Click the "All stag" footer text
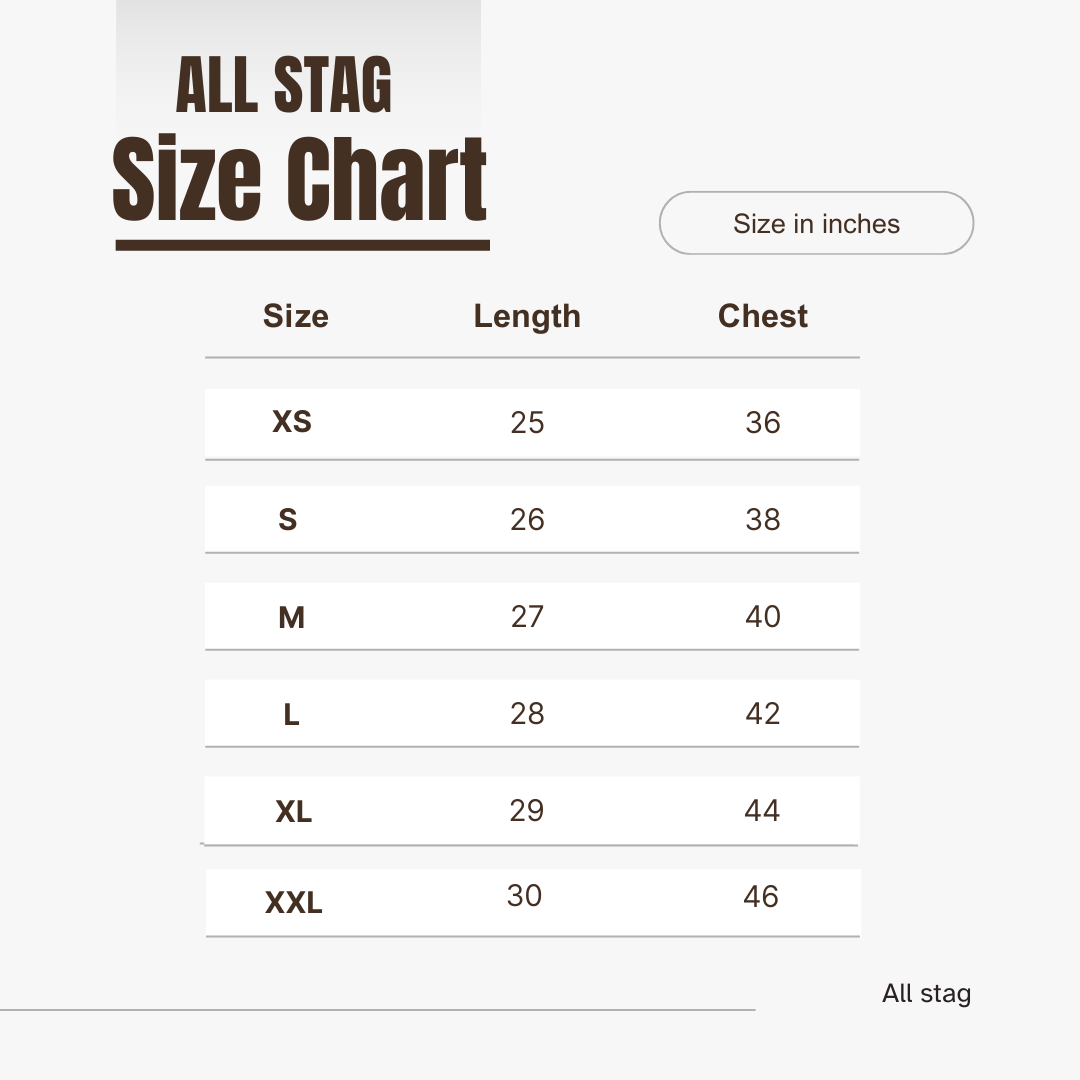 click(x=926, y=994)
